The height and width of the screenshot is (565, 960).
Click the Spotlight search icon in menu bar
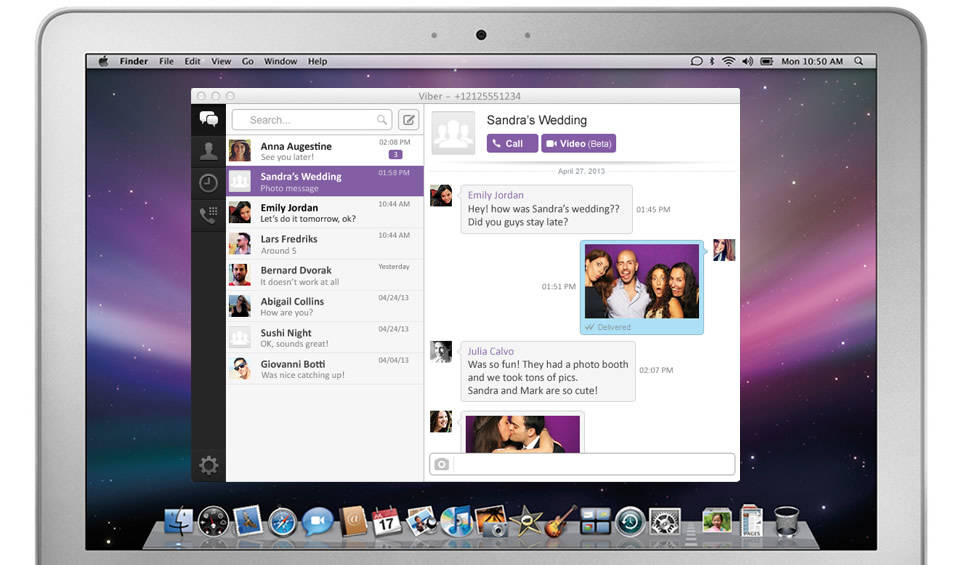pyautogui.click(x=858, y=61)
